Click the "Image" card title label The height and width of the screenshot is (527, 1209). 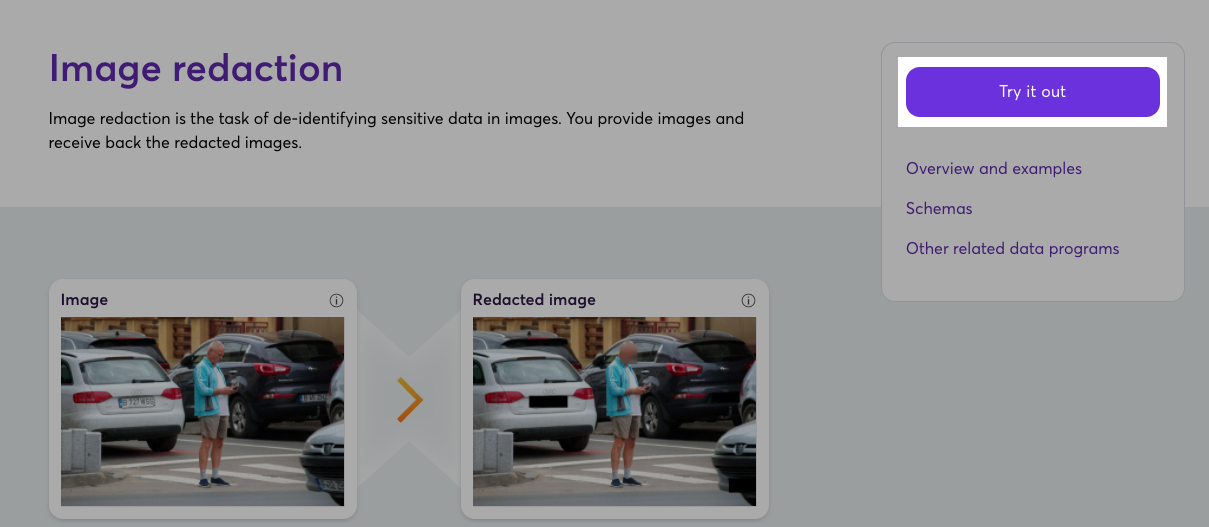pos(84,300)
